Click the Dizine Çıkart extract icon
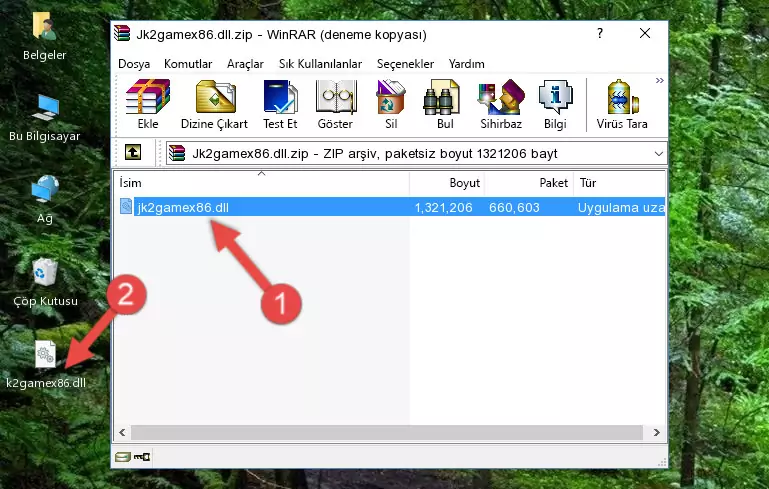This screenshot has height=489, width=769. (214, 104)
